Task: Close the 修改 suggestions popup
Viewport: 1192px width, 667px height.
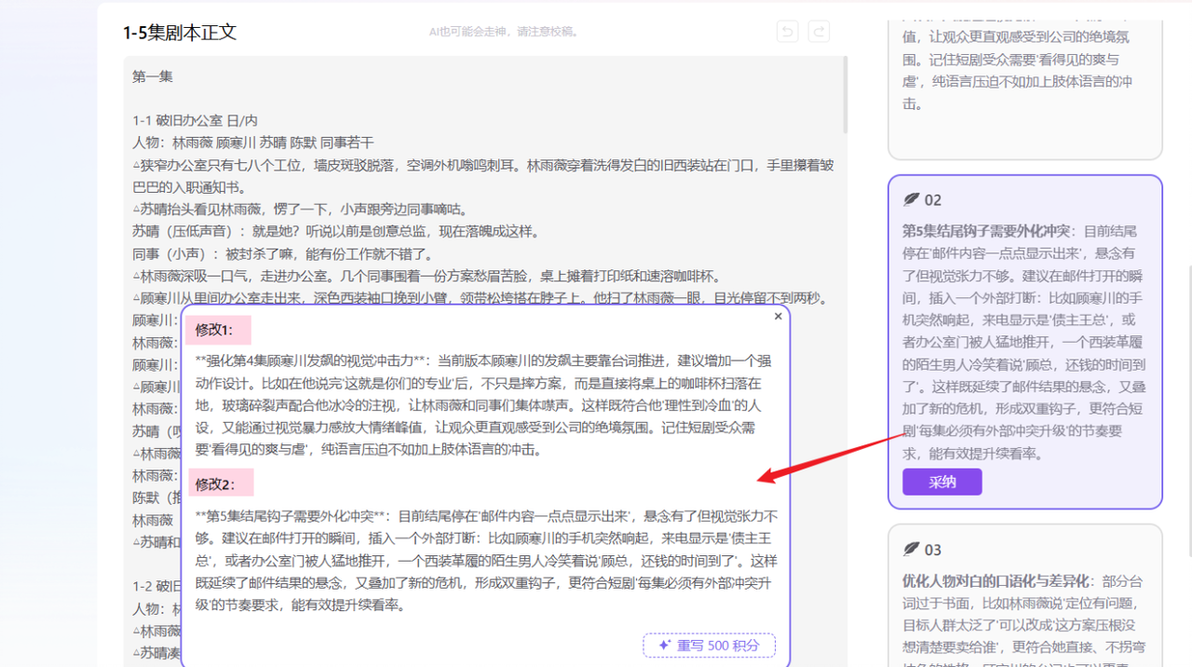Action: click(x=778, y=316)
